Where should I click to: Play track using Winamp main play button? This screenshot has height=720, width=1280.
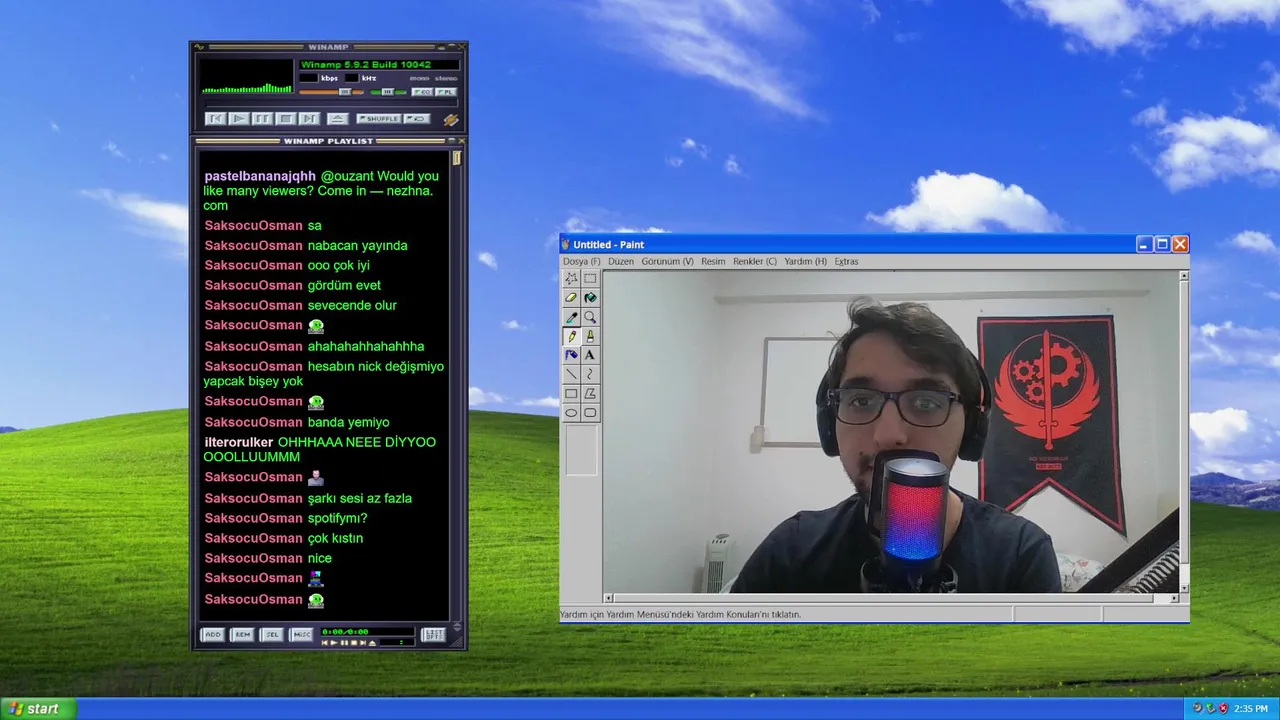click(x=238, y=119)
